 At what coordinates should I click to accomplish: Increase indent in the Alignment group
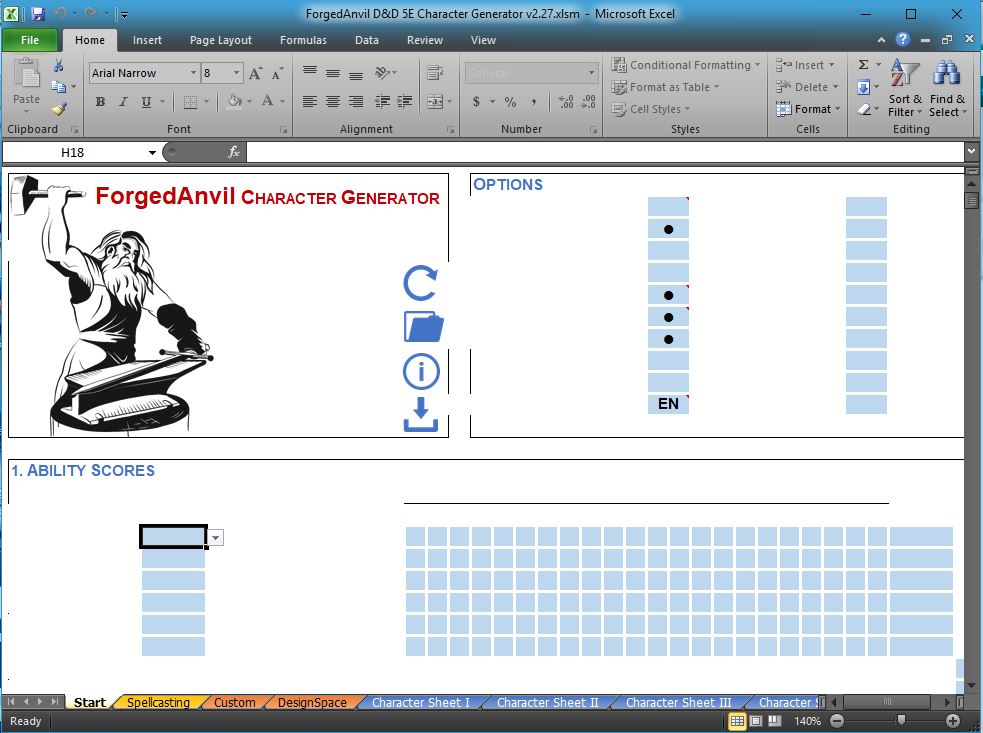click(404, 102)
